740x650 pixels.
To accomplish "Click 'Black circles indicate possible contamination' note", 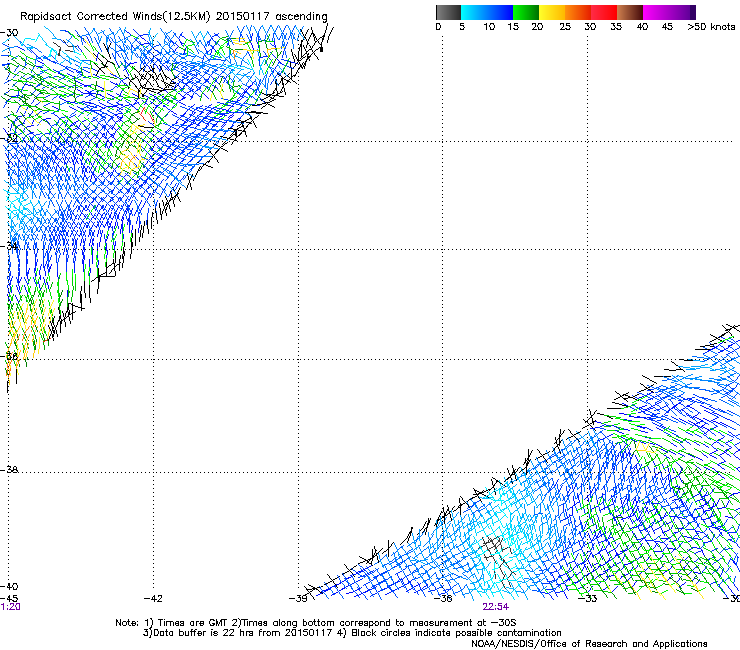I will click(x=456, y=633).
